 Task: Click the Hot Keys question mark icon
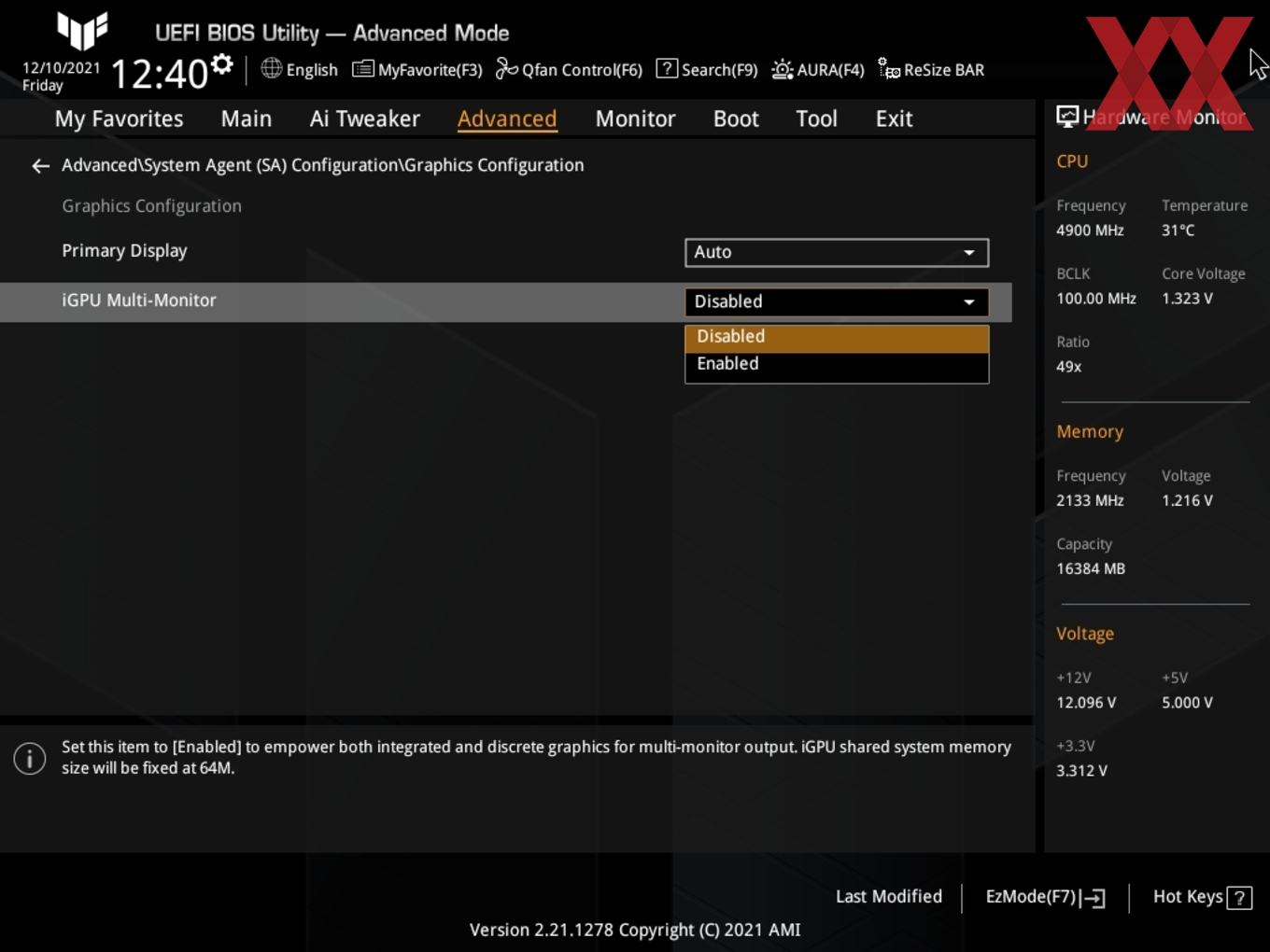(x=1239, y=898)
